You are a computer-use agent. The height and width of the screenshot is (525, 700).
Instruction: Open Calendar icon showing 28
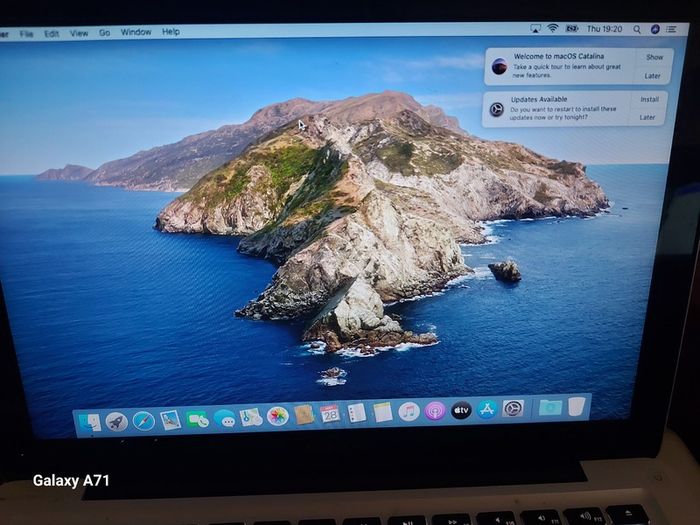(x=330, y=414)
